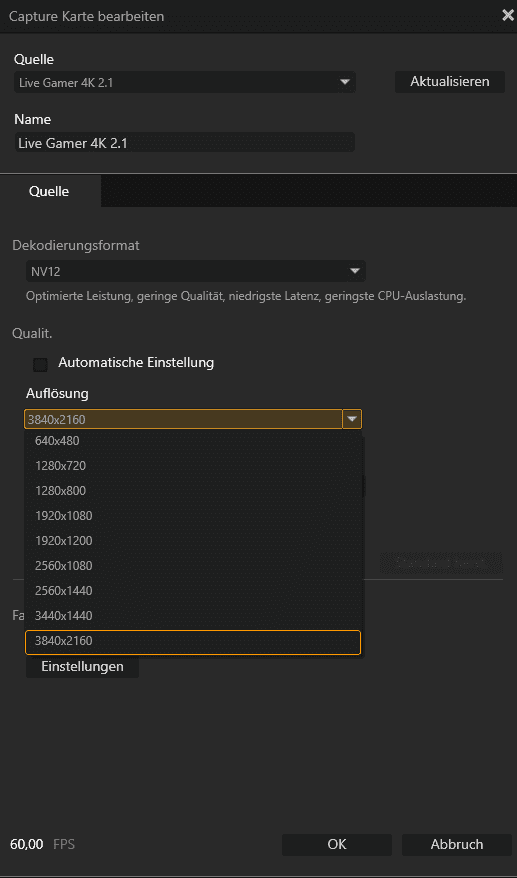Confirm with the OK button

(x=337, y=844)
